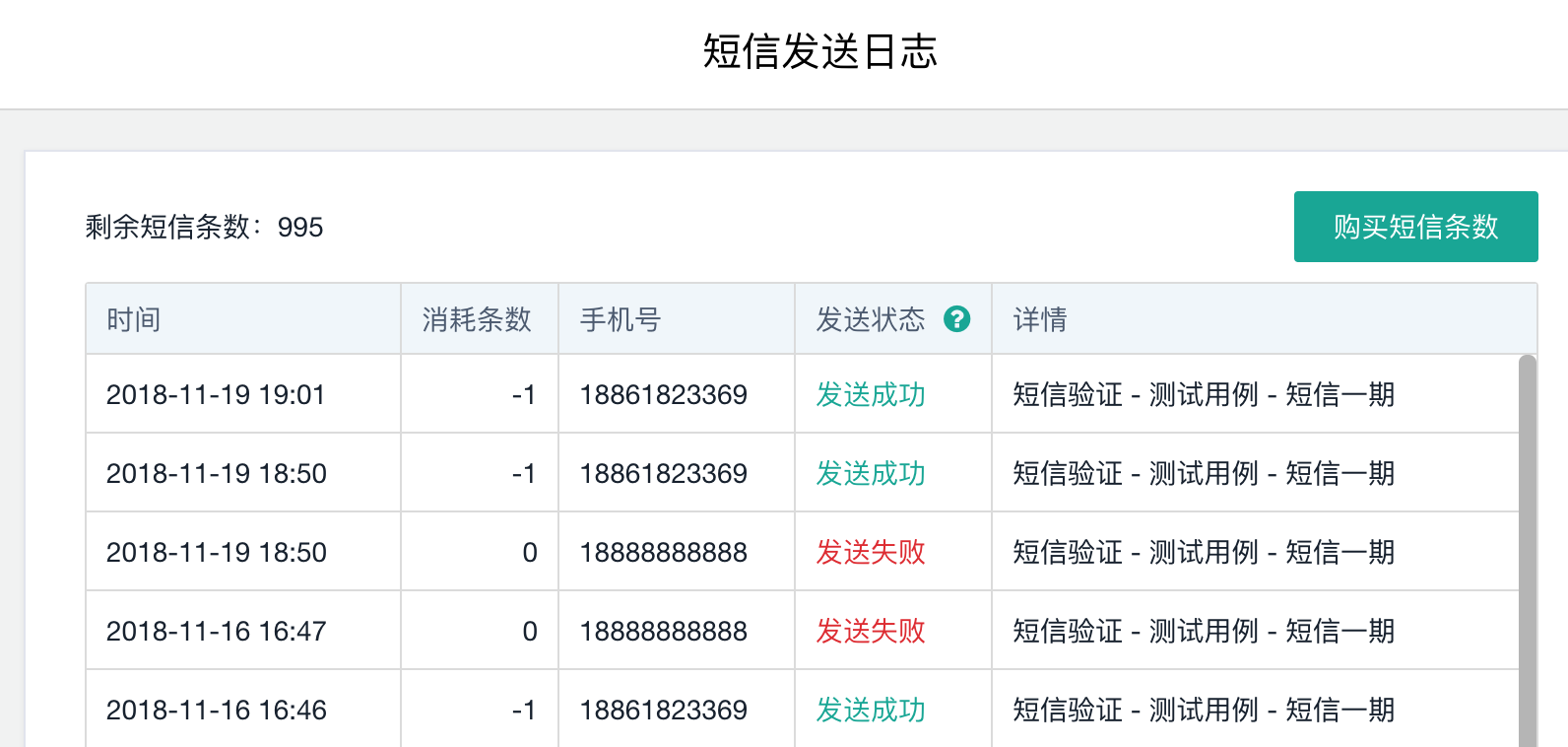Screen dimensions: 1568x747
Task: Click phone number in 16:46 row
Action: coord(663,710)
